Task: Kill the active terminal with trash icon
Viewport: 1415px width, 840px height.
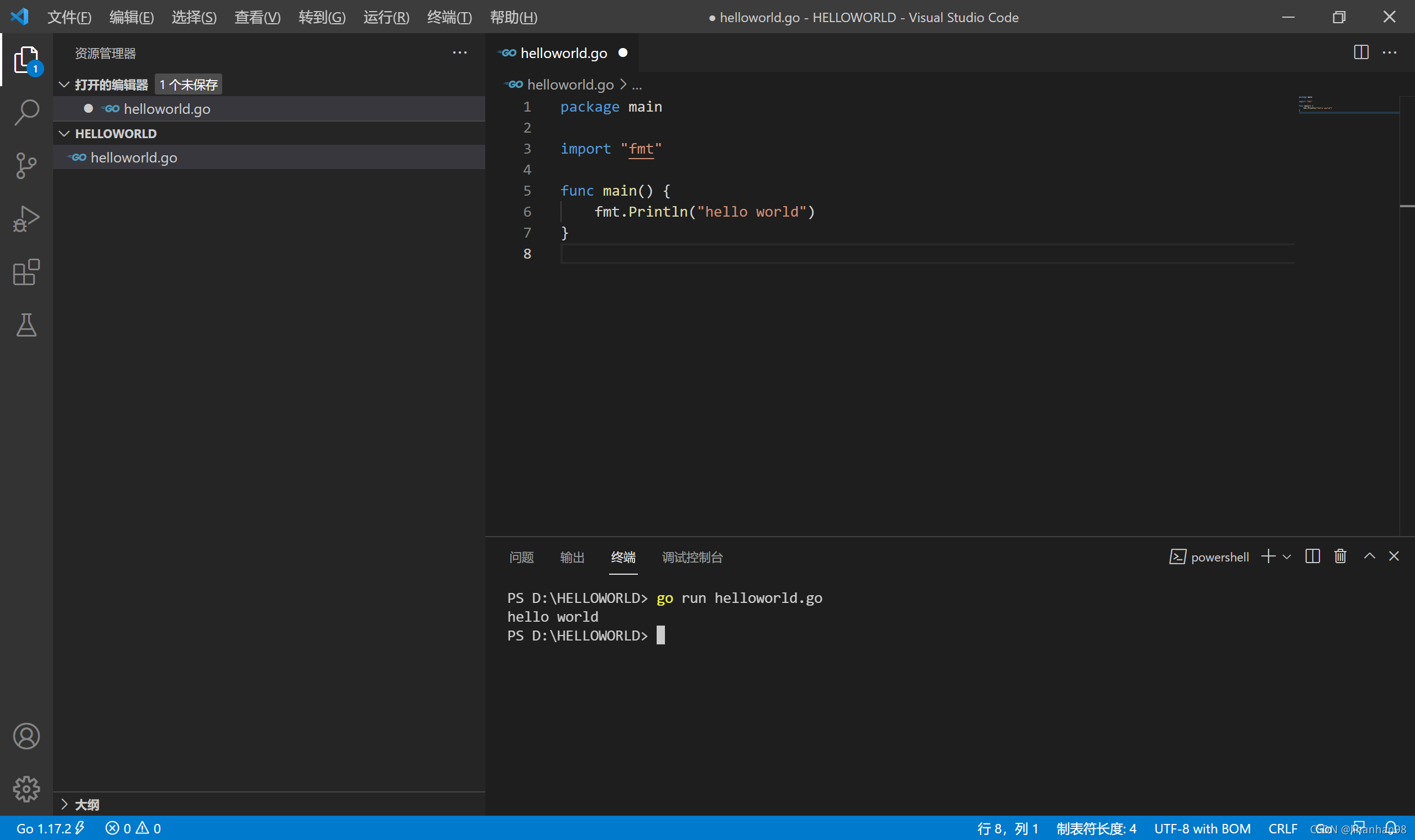Action: point(1339,556)
